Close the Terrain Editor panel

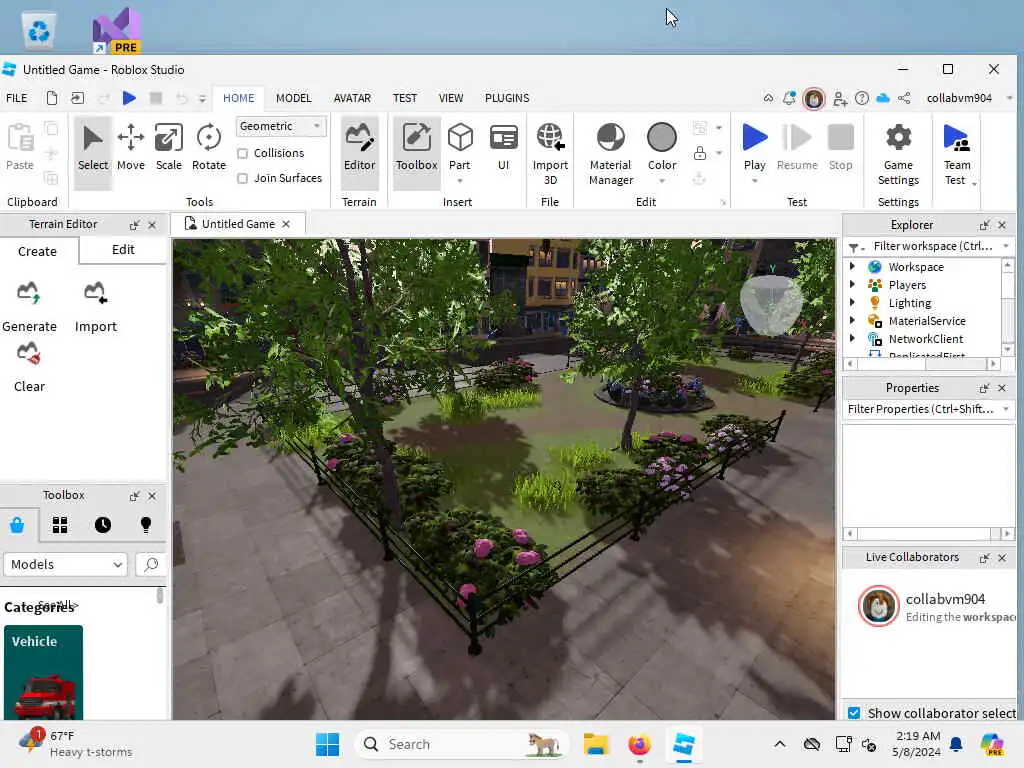[x=152, y=225]
